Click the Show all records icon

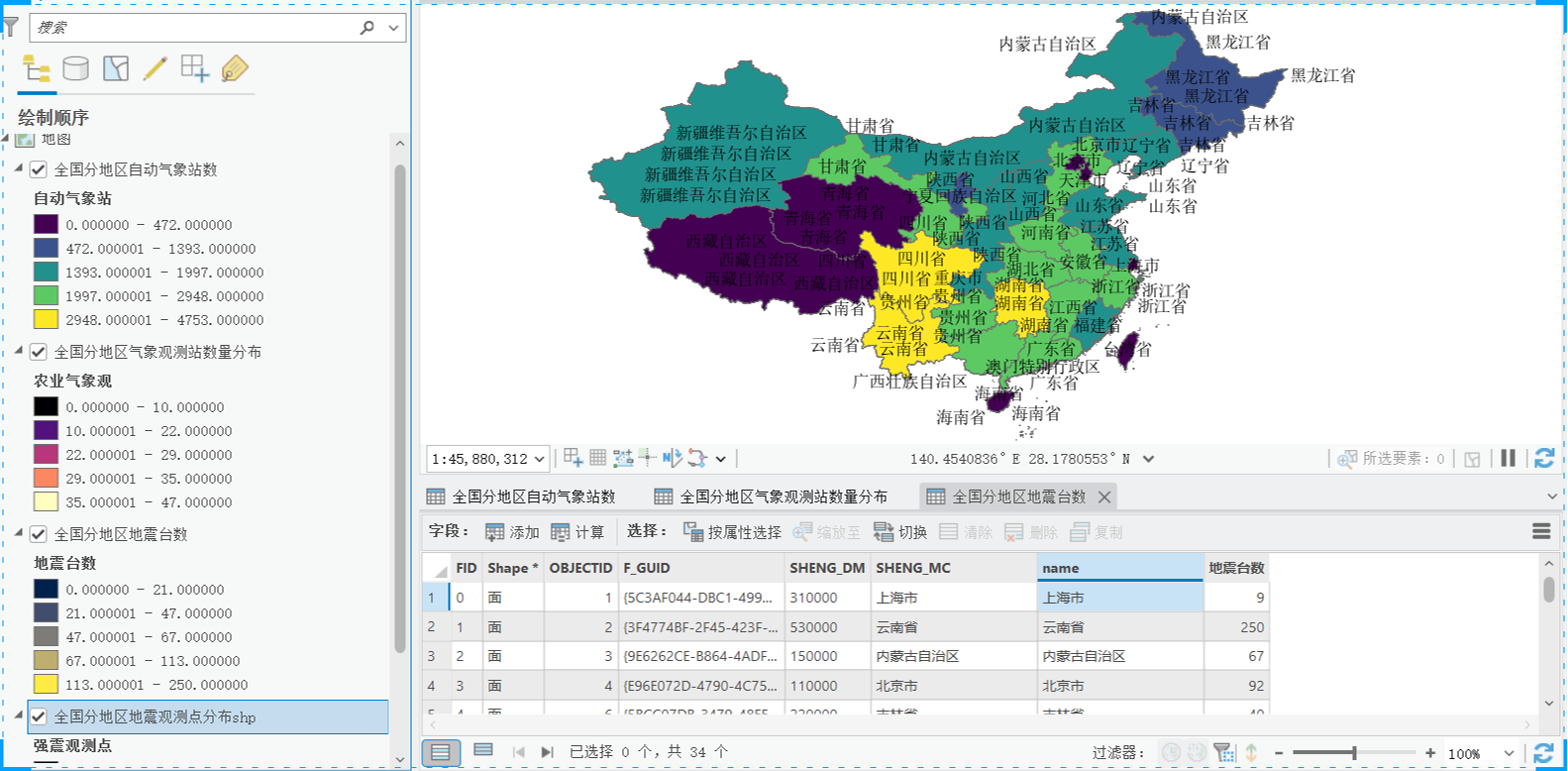point(441,752)
